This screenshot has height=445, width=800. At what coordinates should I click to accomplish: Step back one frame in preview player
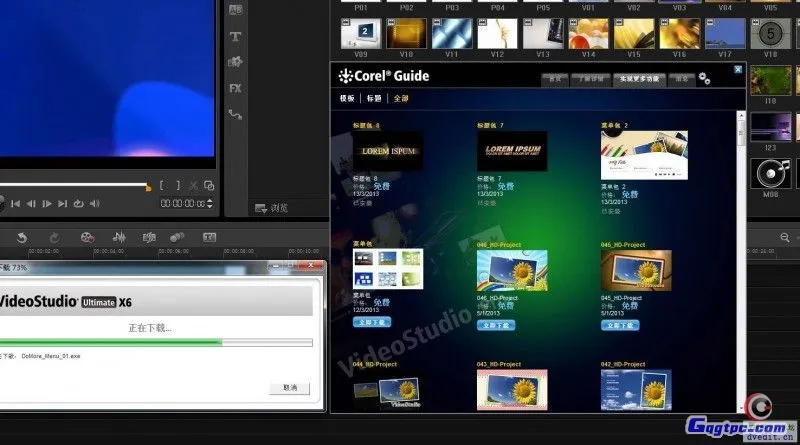(x=31, y=204)
